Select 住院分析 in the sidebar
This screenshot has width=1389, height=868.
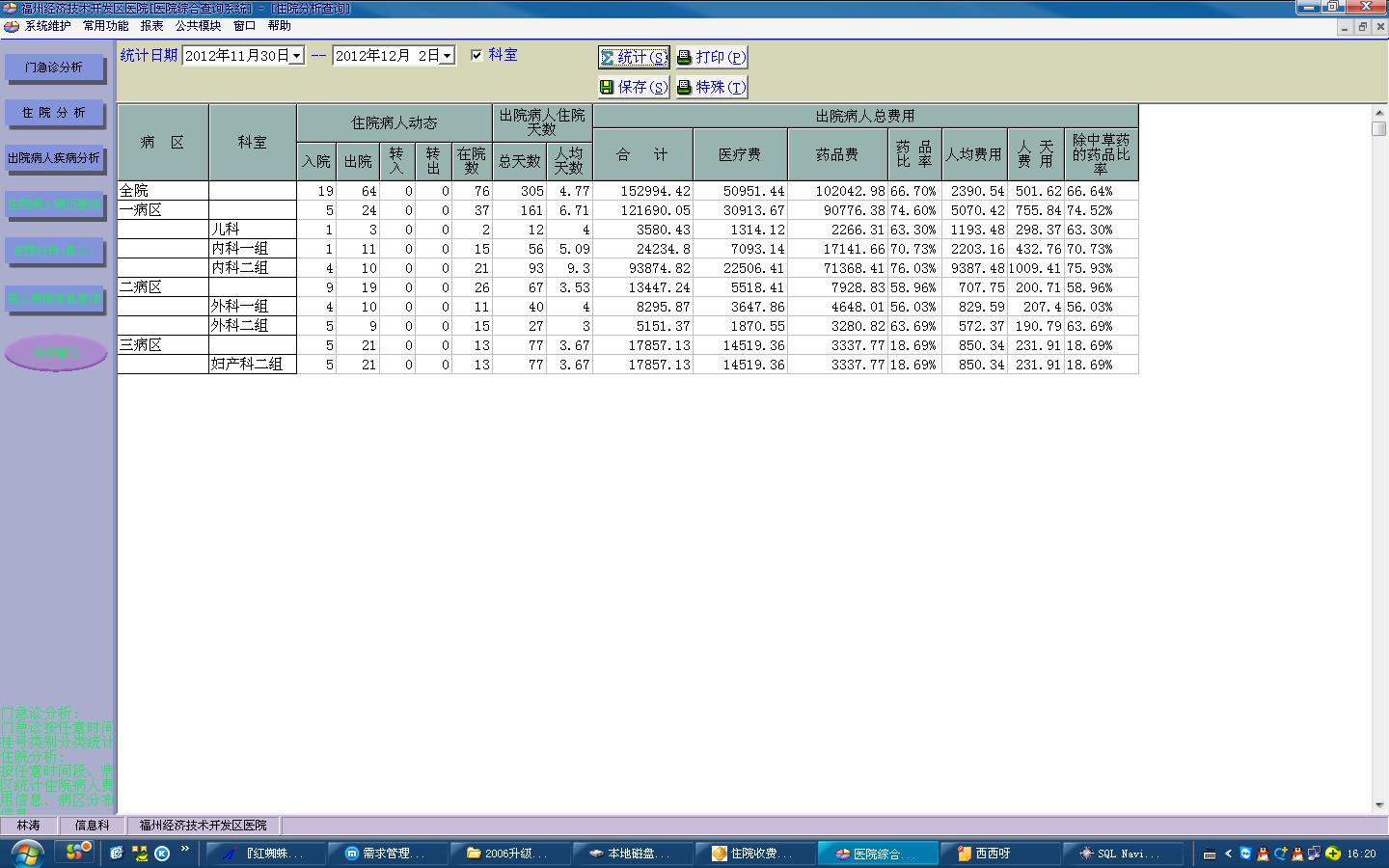click(54, 113)
